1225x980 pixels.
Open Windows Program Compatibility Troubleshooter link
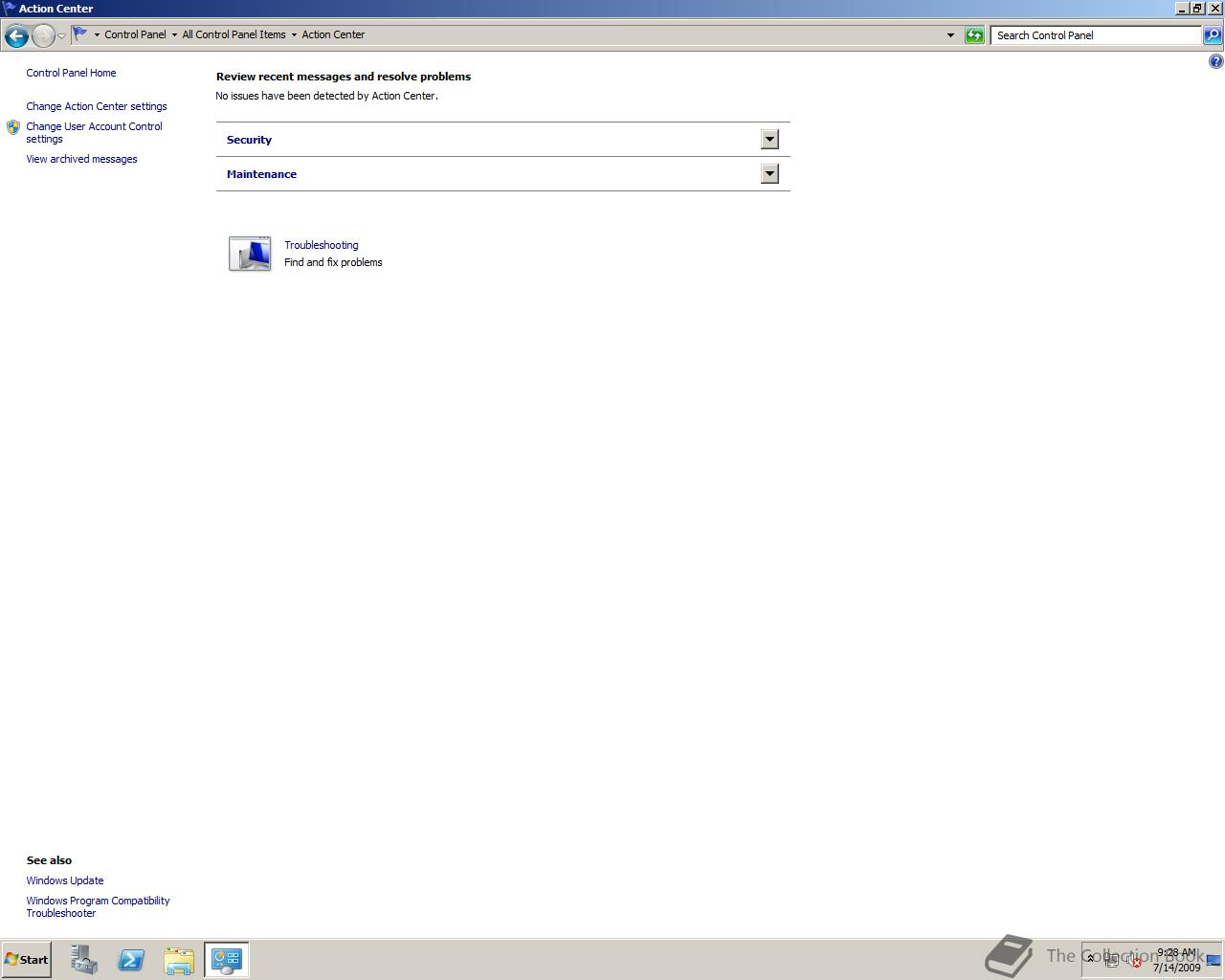98,906
